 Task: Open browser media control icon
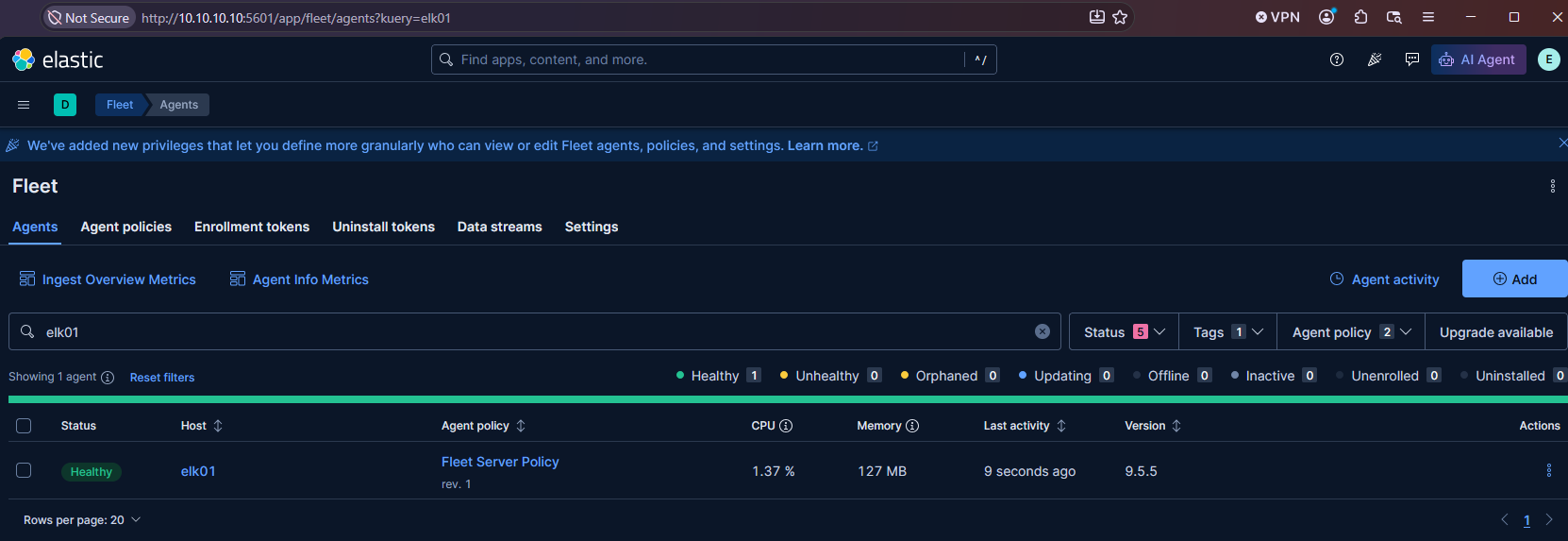pyautogui.click(x=1393, y=17)
